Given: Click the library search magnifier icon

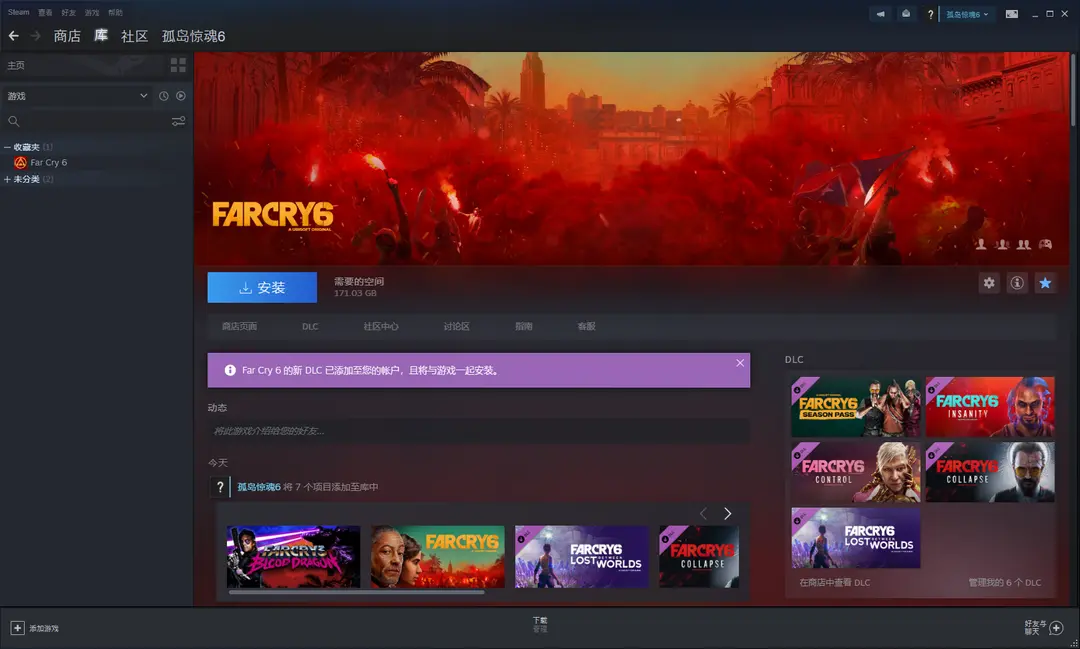Looking at the screenshot, I should point(14,121).
